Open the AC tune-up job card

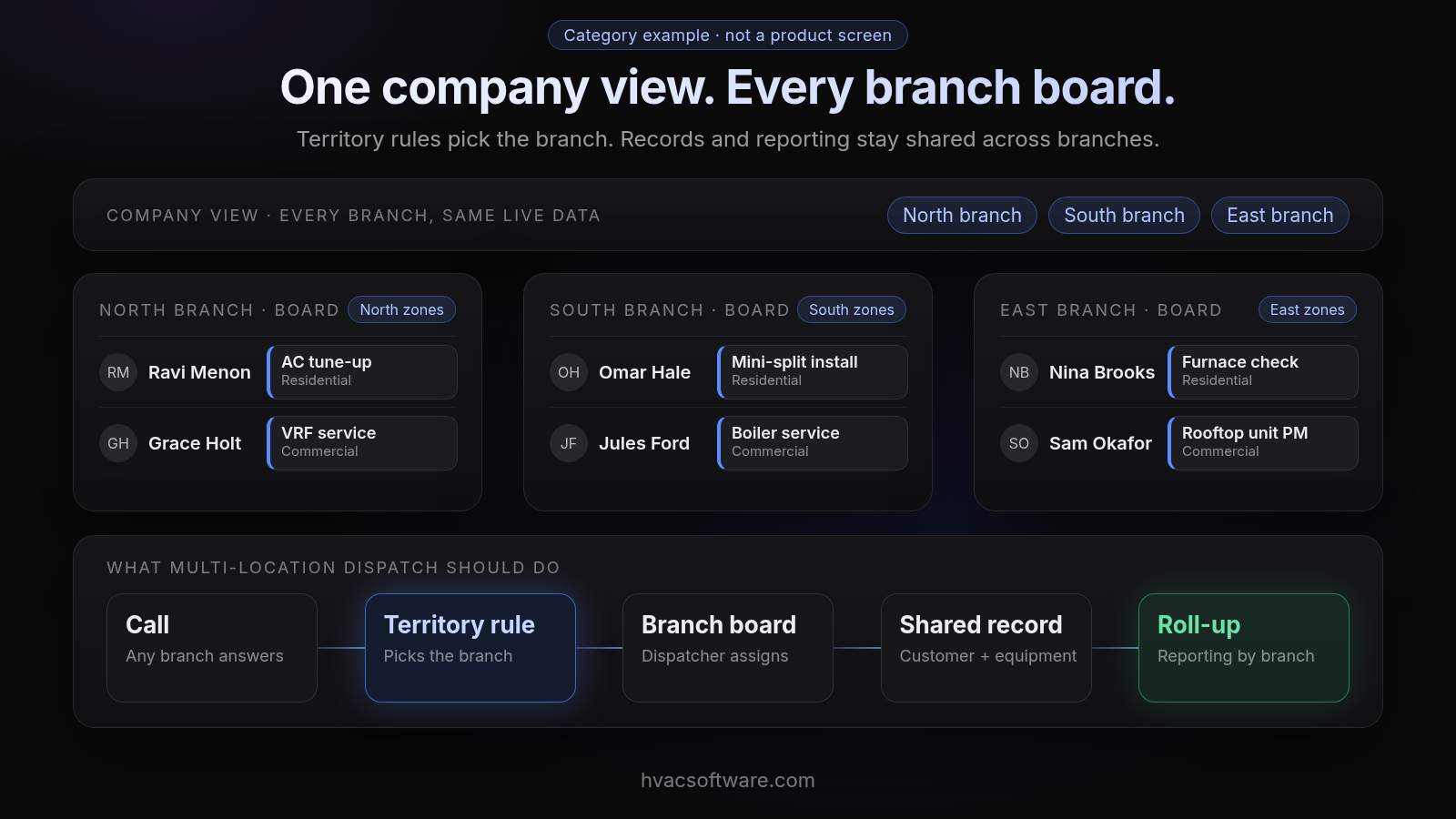[x=362, y=372]
